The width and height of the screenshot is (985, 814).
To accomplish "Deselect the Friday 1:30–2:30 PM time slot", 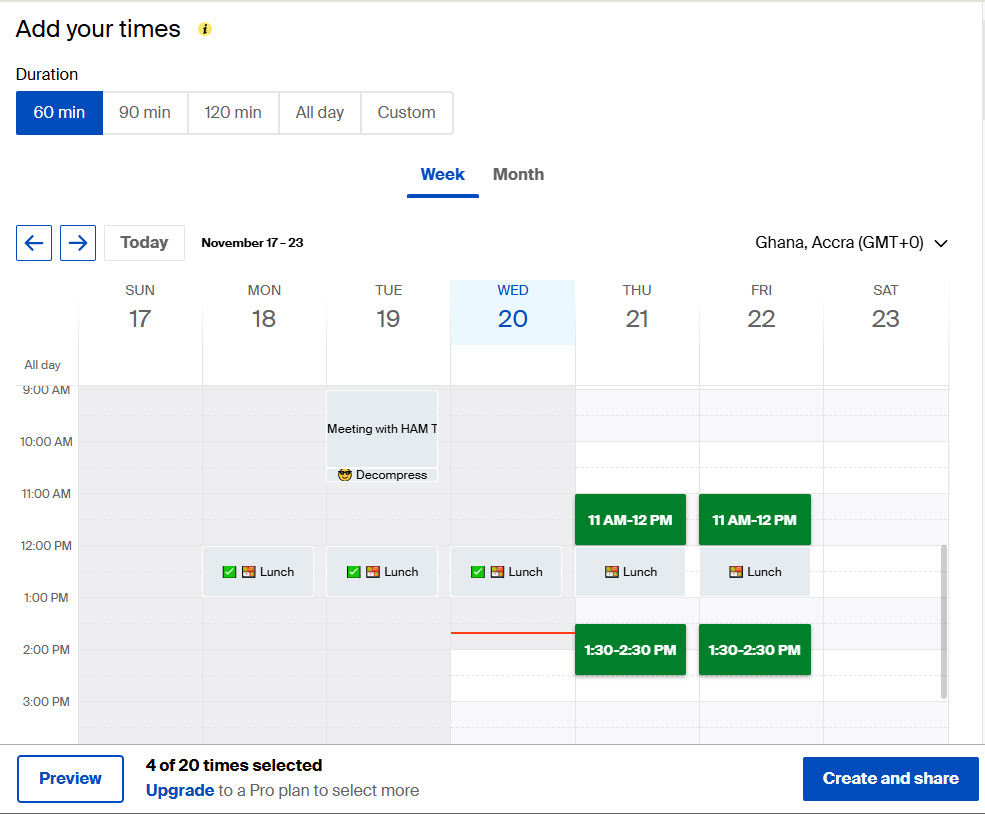I will click(754, 649).
